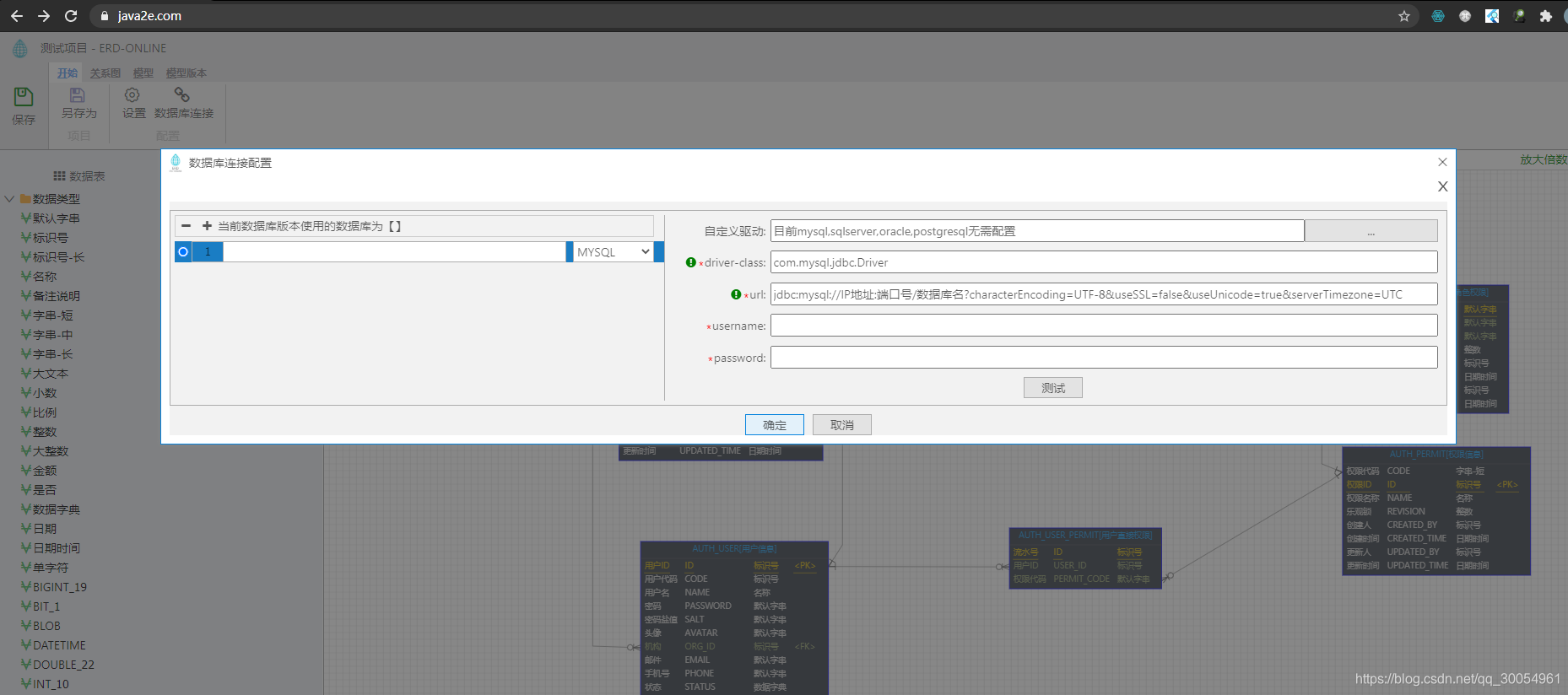Click the url input field
Screen dimensions: 1568x695
click(1104, 294)
